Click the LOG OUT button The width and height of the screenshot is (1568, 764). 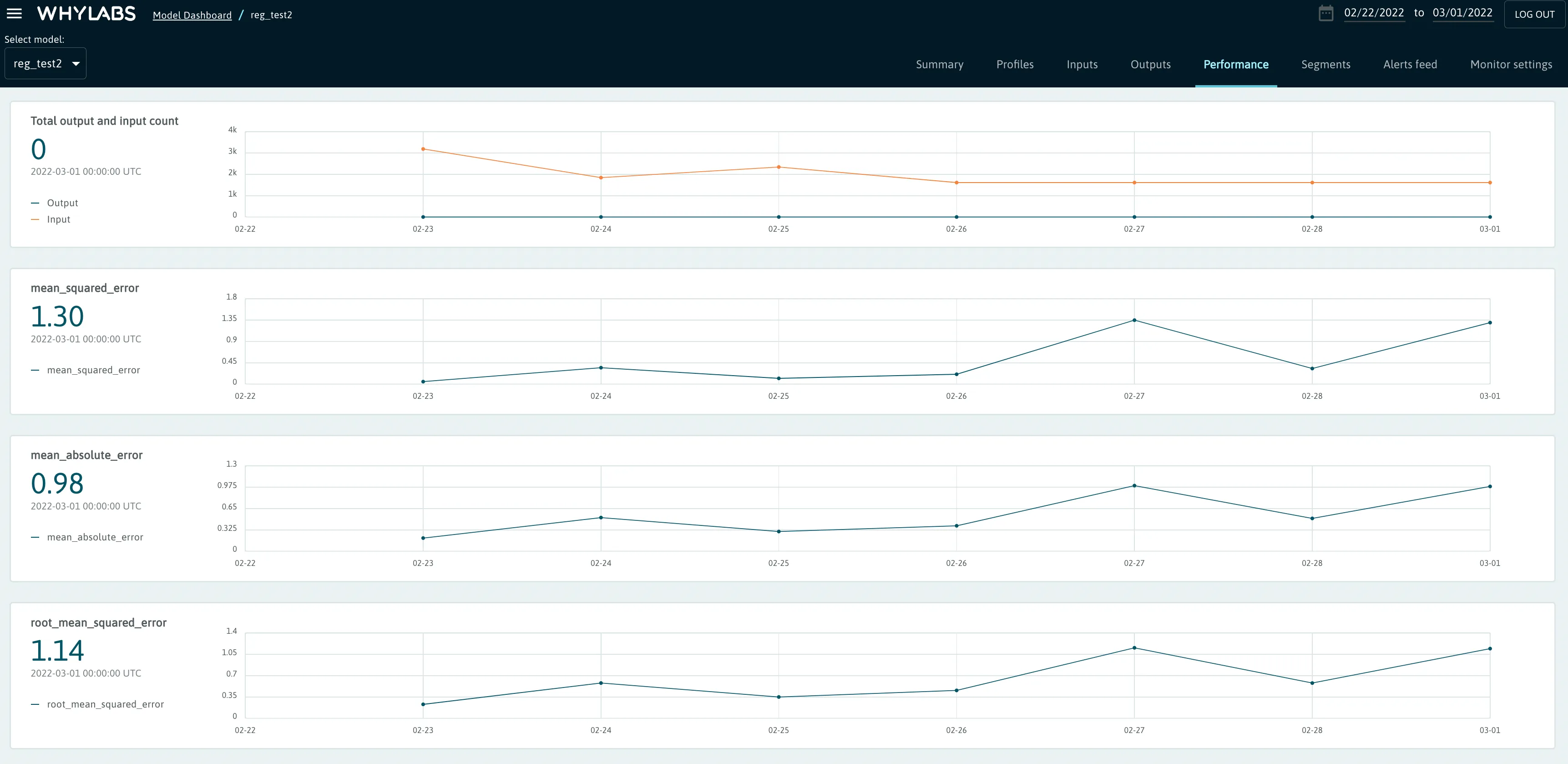[x=1534, y=14]
